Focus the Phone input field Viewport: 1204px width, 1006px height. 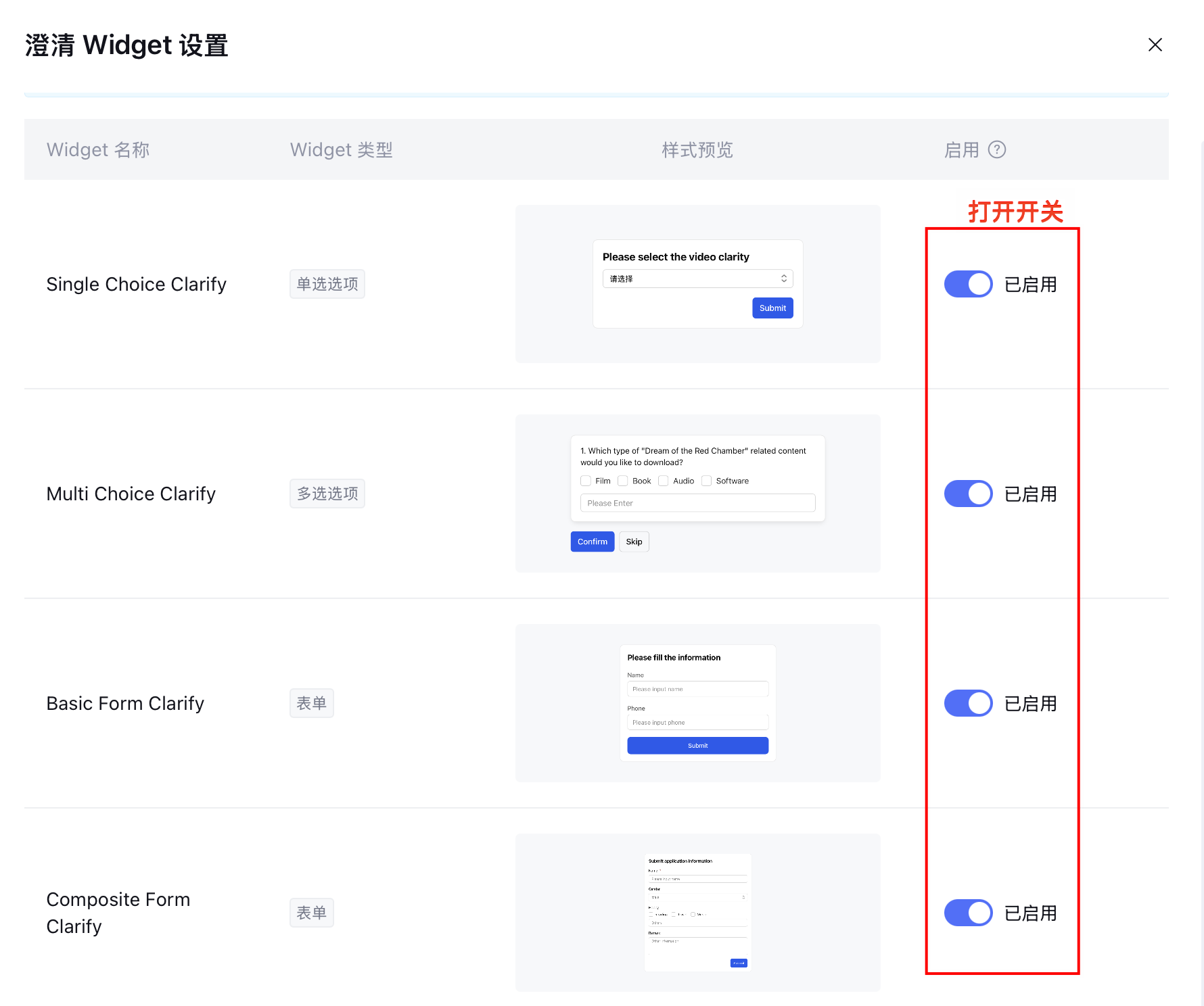click(x=697, y=722)
